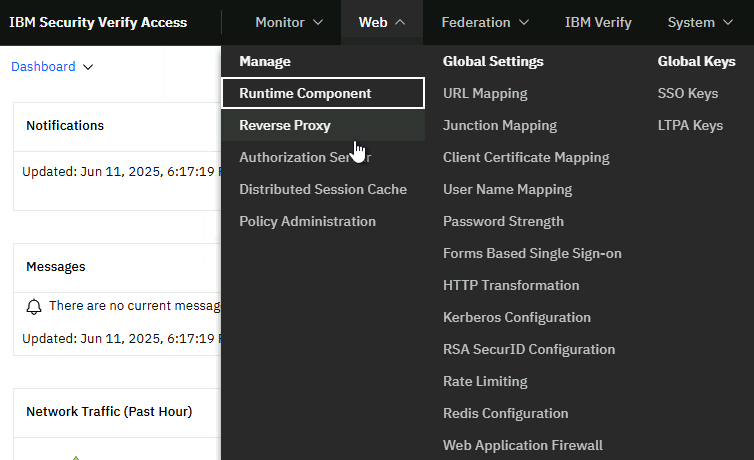Open Redis Configuration
Image resolution: width=754 pixels, height=460 pixels.
pos(505,413)
